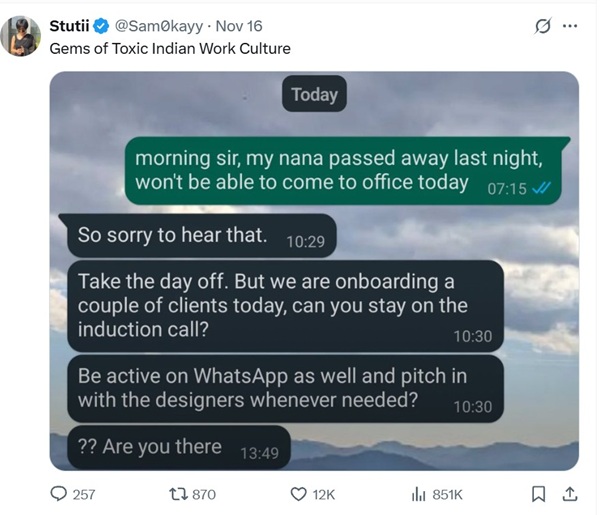Screen dimensions: 600x515
Task: Click the Grok icon on tweet
Action: click(543, 27)
